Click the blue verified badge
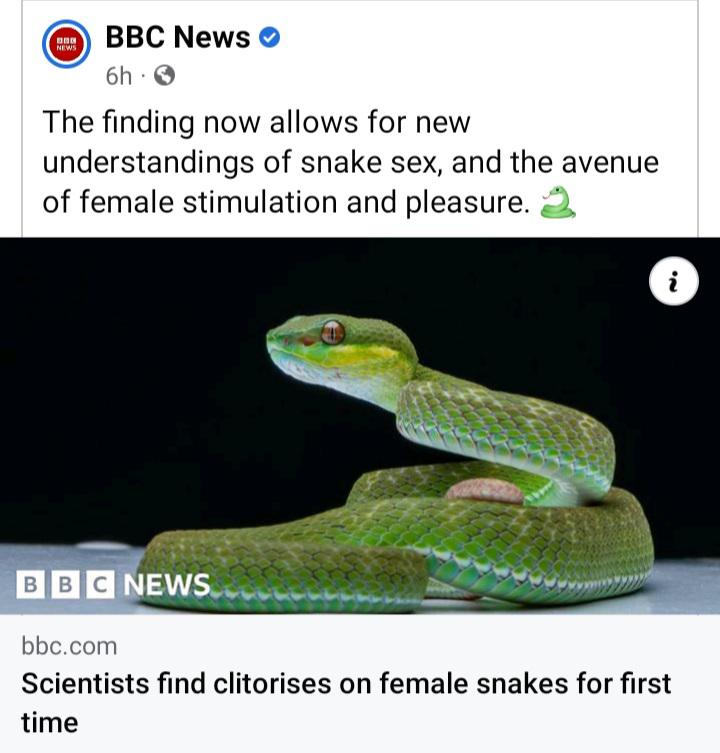 pyautogui.click(x=269, y=37)
